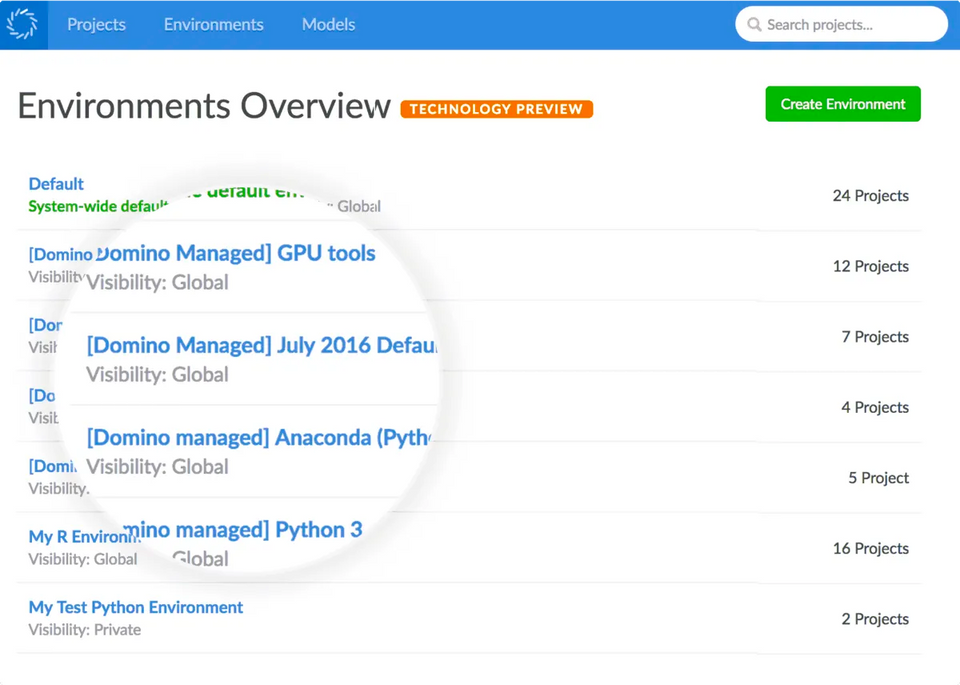Switch to the Environments navigation tab
This screenshot has height=685, width=960.
(x=213, y=24)
